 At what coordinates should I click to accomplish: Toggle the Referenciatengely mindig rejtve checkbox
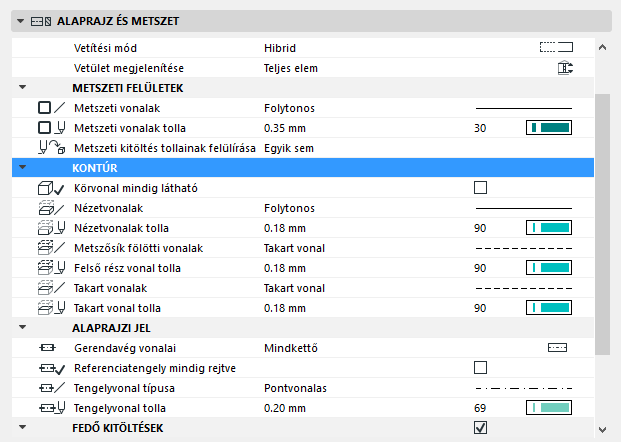click(x=481, y=368)
